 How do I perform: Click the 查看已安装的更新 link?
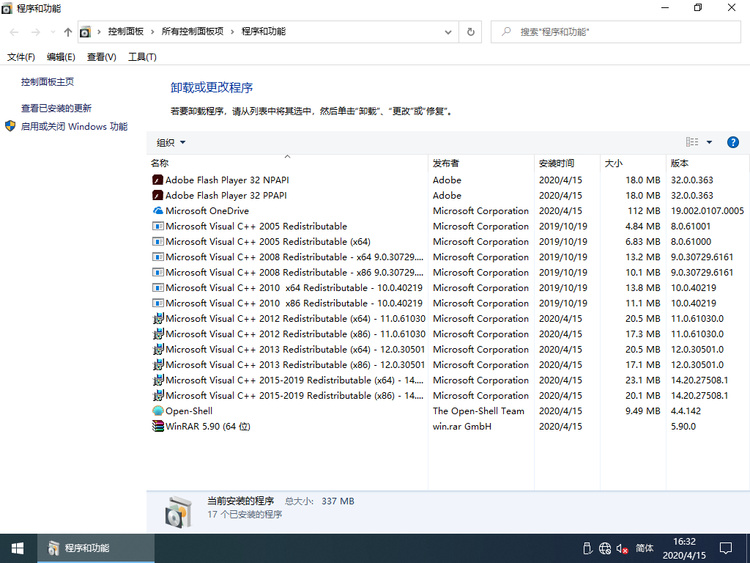[56, 108]
